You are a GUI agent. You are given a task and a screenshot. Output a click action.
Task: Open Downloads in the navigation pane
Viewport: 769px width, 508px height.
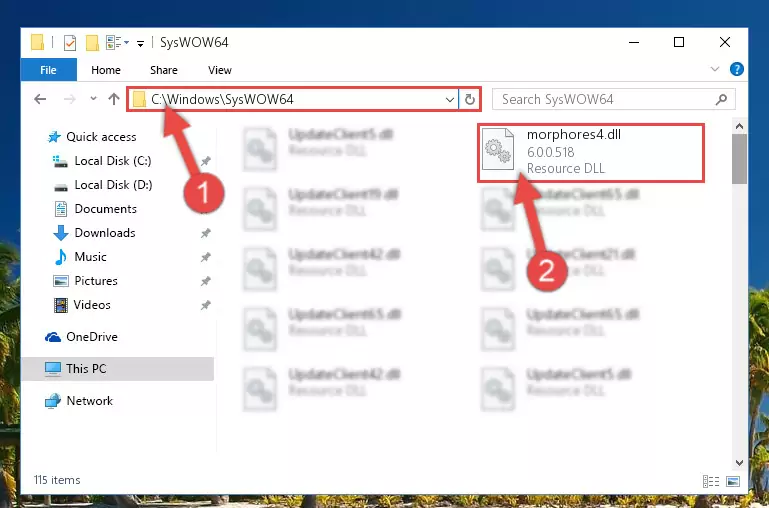click(x=105, y=233)
